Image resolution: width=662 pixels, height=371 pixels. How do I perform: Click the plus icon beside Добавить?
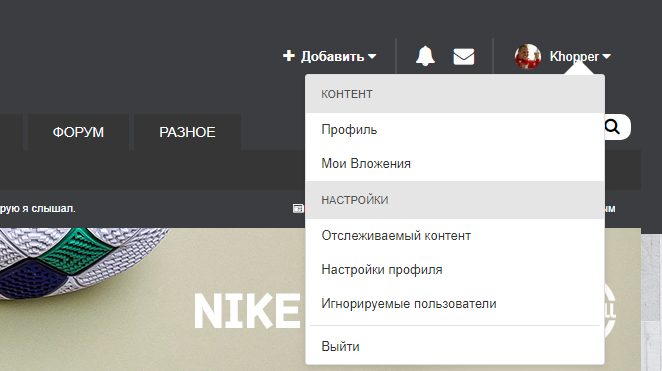coord(288,56)
